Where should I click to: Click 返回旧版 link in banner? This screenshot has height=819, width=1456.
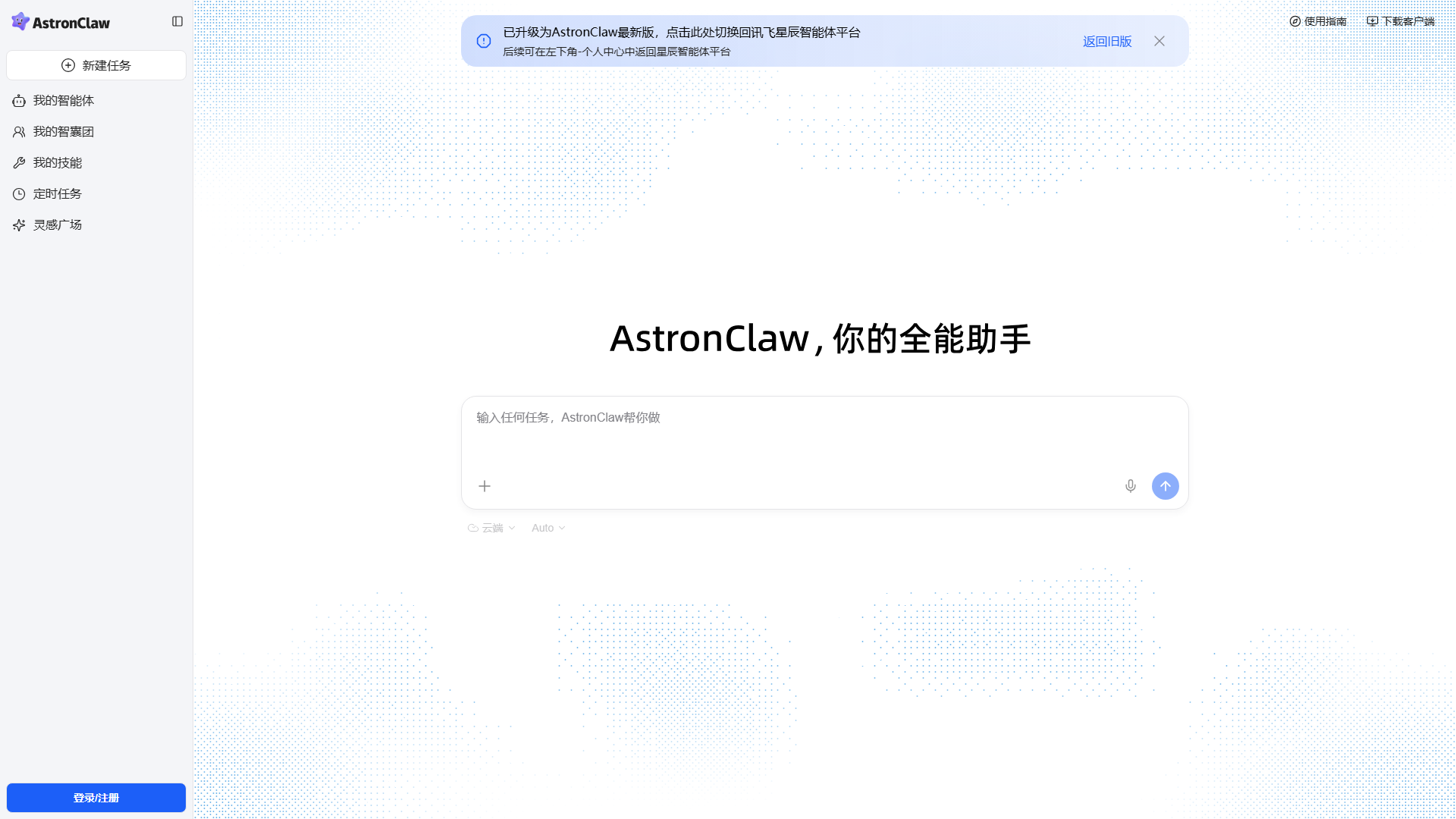tap(1107, 42)
